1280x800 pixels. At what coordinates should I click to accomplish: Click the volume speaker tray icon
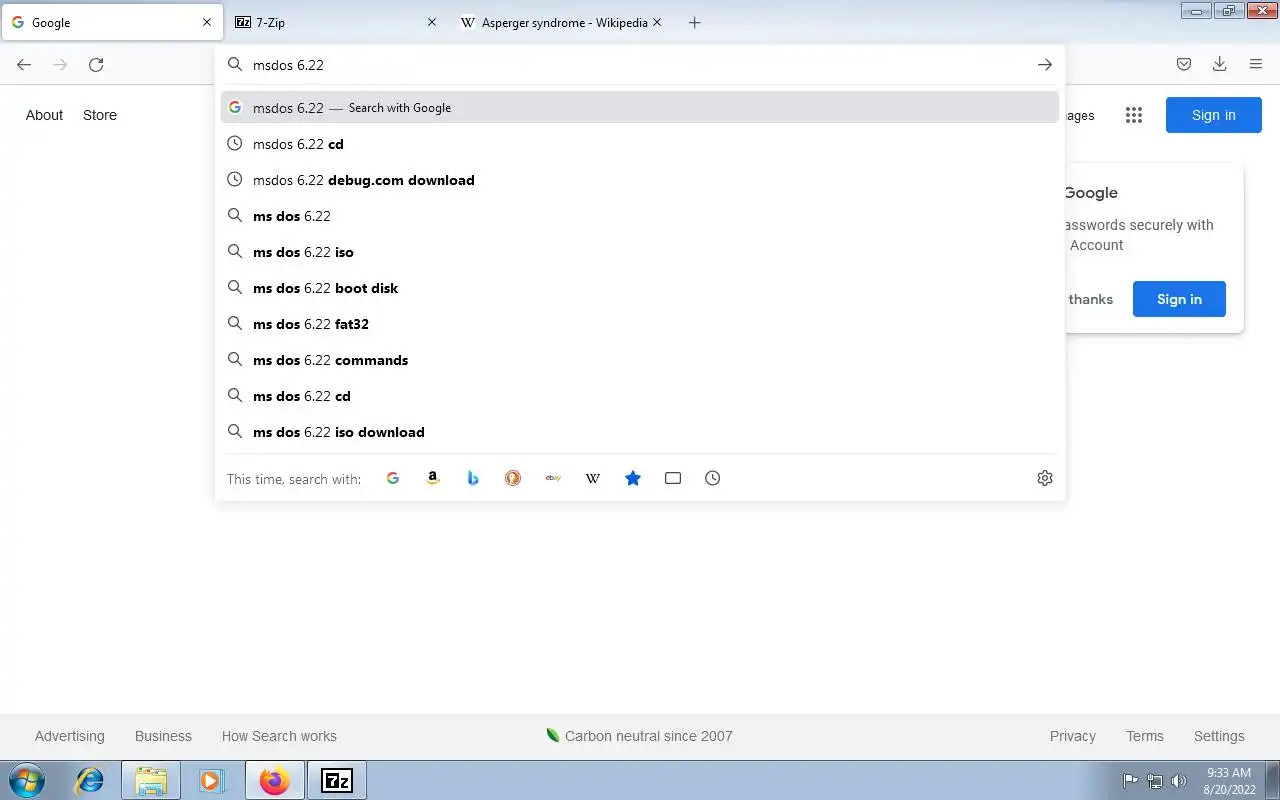tap(1179, 781)
